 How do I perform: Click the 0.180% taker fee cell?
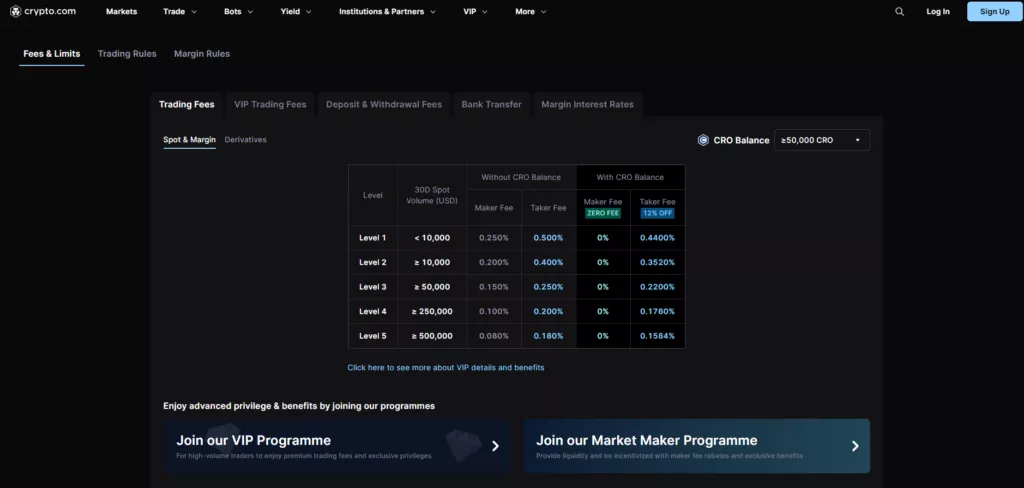tap(549, 336)
